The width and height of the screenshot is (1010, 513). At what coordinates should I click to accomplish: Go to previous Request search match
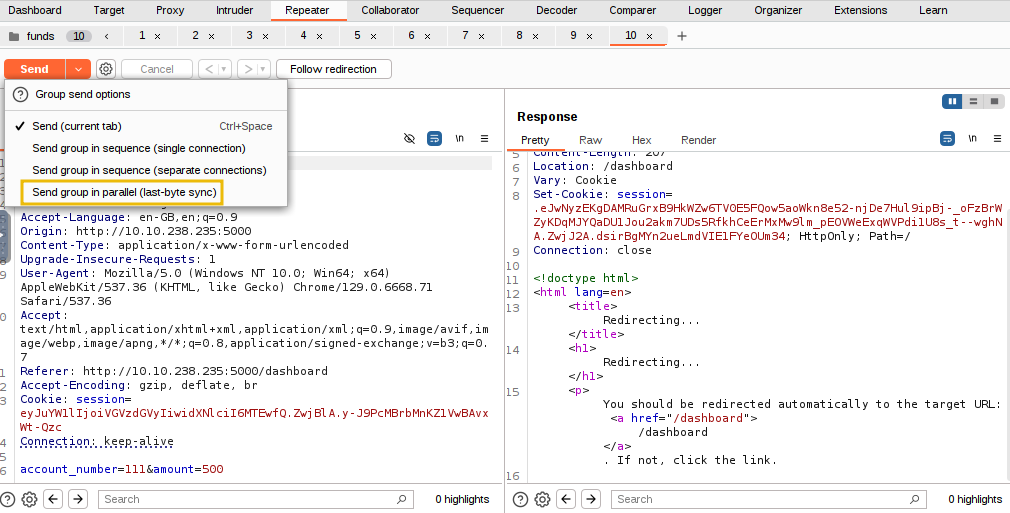53,499
